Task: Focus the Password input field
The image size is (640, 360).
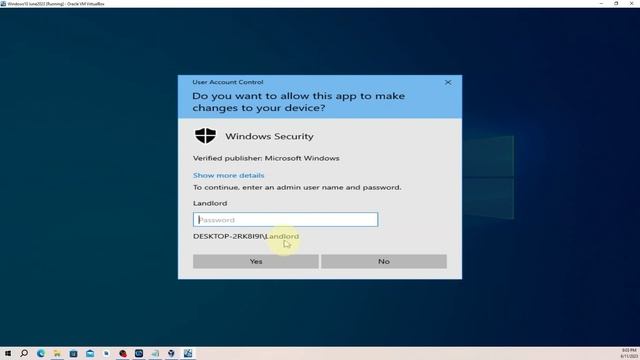Action: tap(285, 220)
